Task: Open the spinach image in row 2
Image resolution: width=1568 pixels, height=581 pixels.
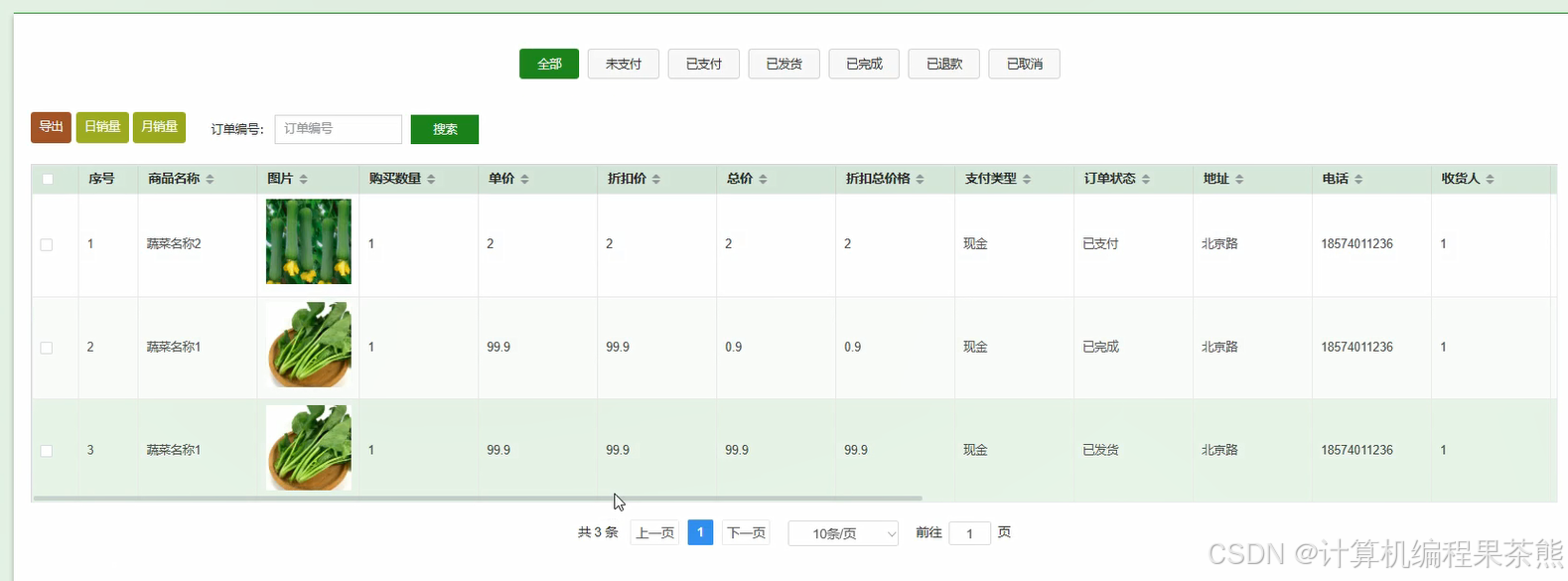Action: (309, 345)
